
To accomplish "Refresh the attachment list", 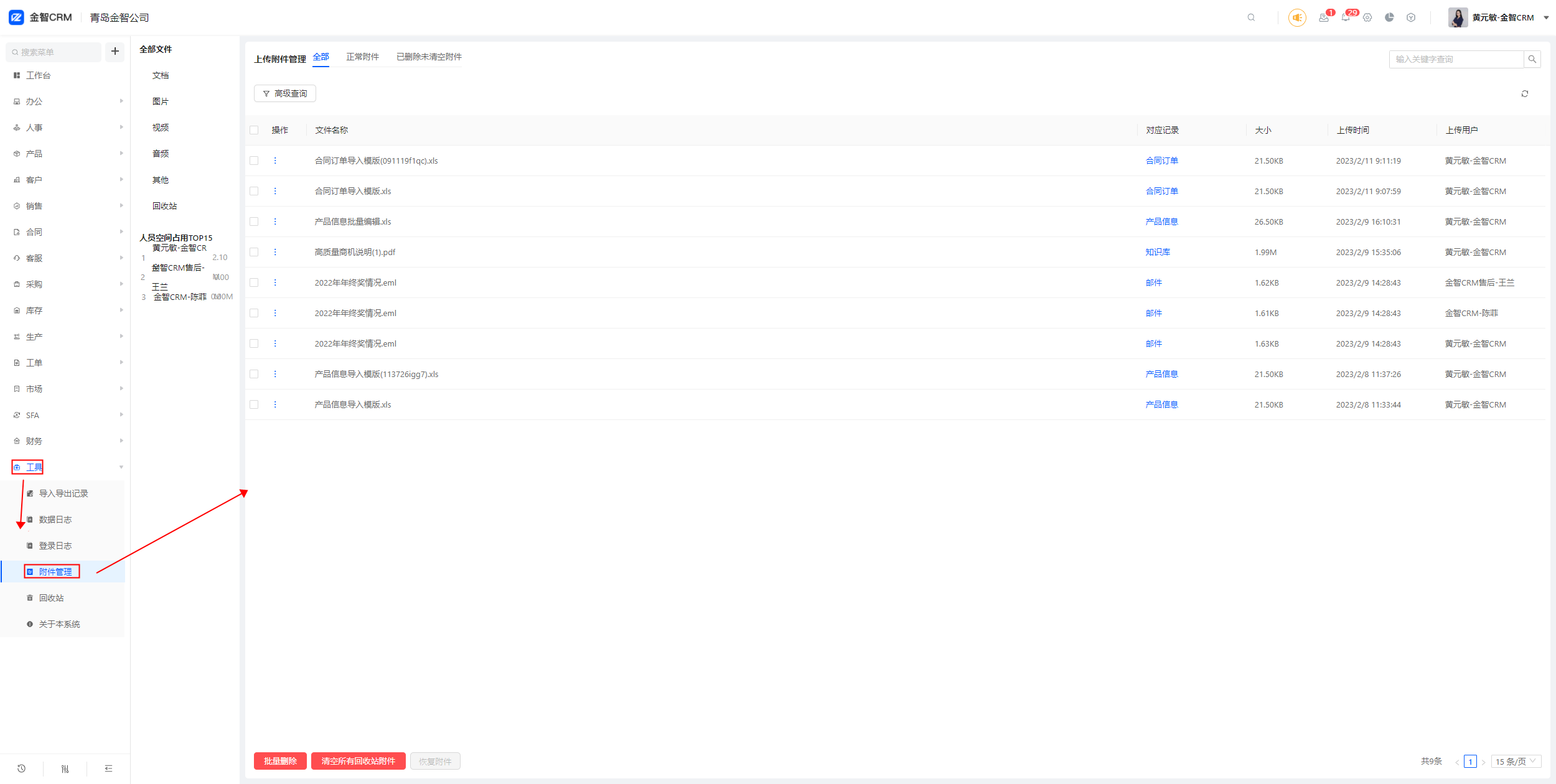I will pos(1525,93).
